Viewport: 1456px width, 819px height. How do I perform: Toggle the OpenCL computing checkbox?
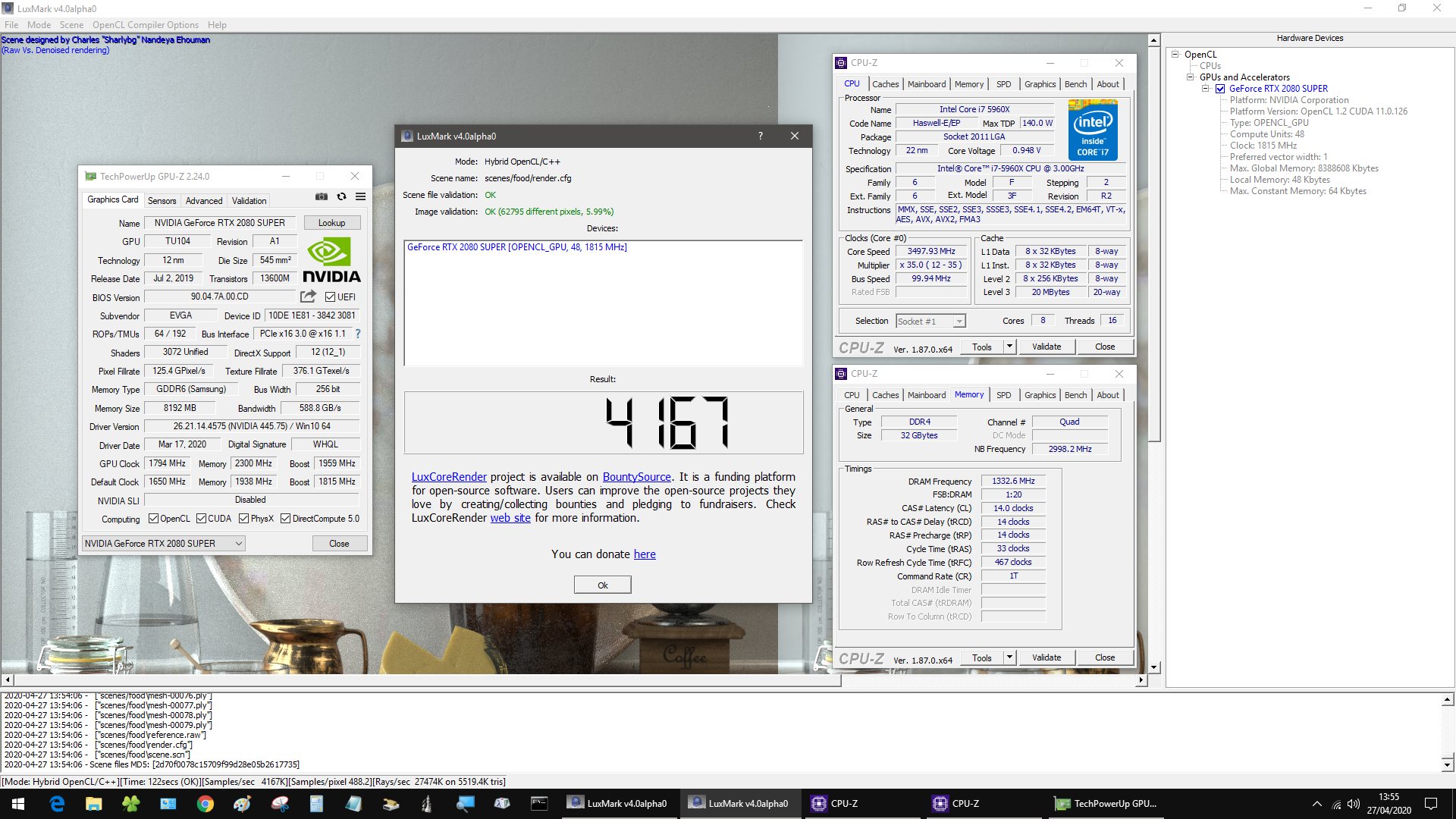[154, 519]
